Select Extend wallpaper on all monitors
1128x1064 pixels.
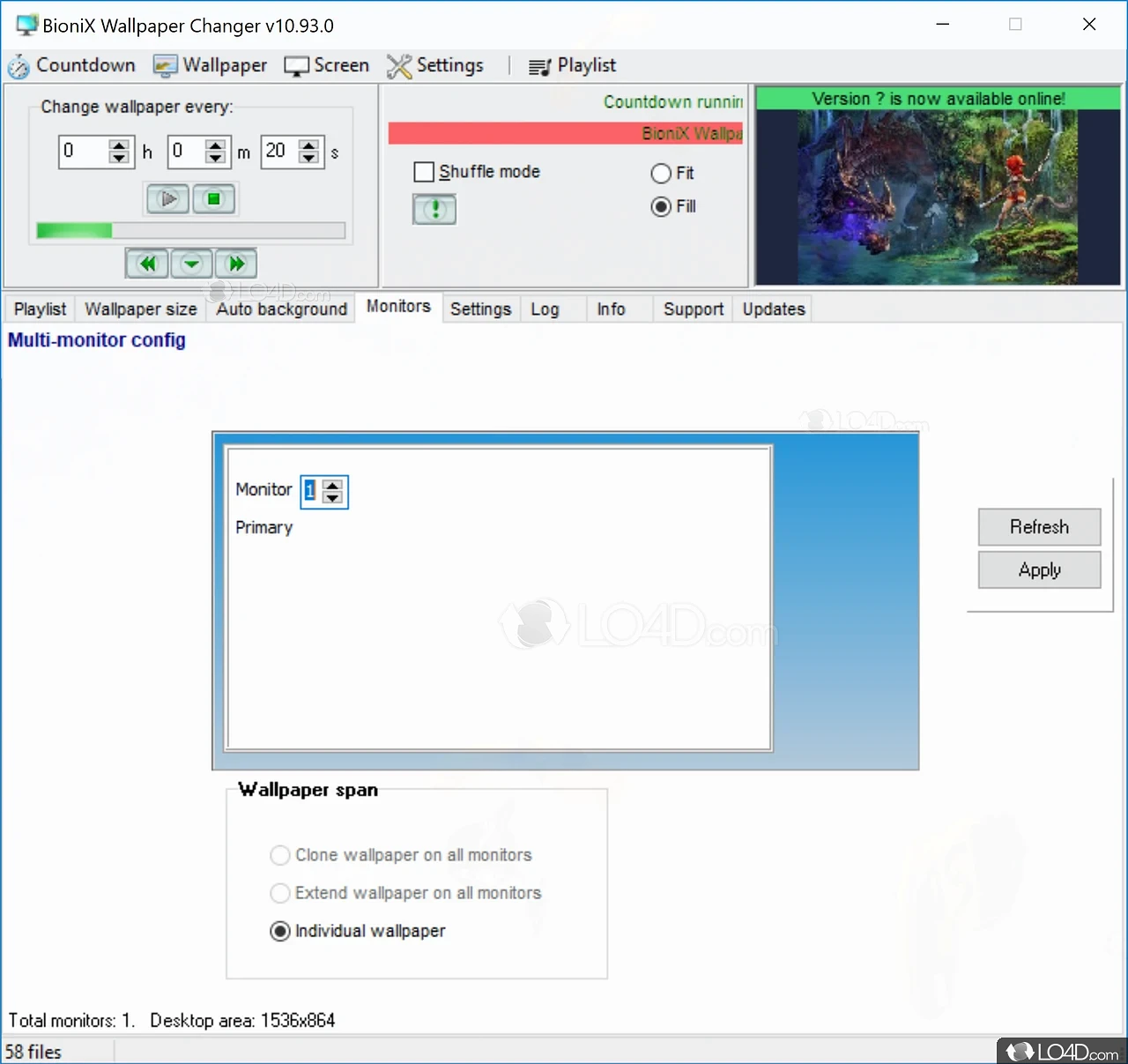[x=280, y=893]
